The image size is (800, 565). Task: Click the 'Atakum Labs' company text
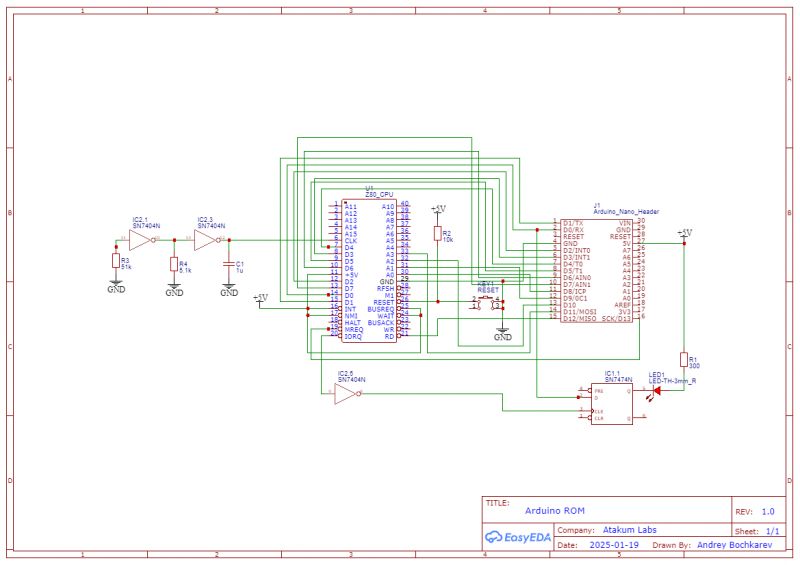[x=630, y=530]
